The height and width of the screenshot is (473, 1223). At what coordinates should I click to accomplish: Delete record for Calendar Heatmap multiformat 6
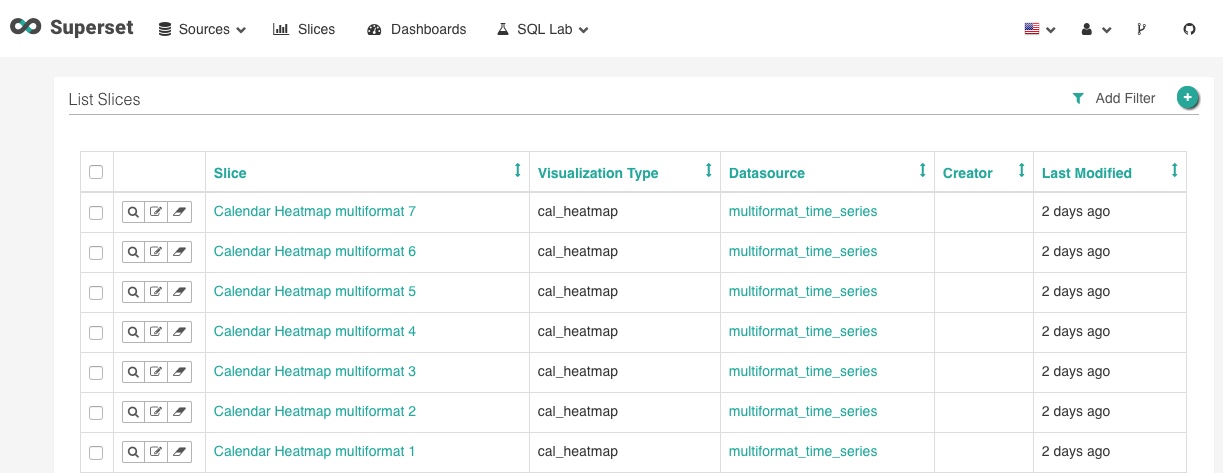tap(180, 252)
